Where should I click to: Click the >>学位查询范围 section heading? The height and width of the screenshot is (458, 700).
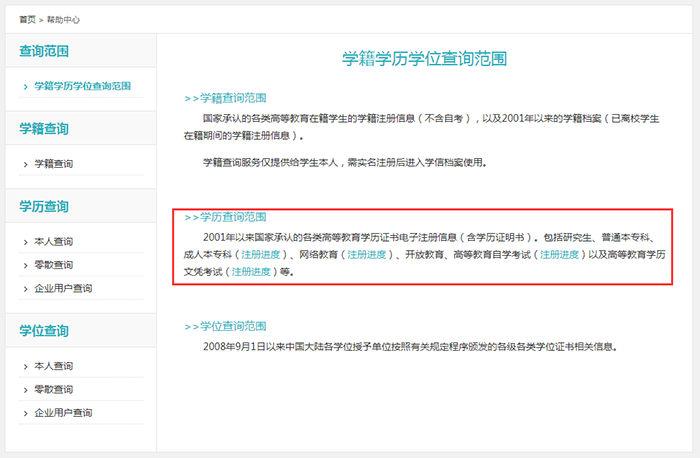(x=225, y=326)
